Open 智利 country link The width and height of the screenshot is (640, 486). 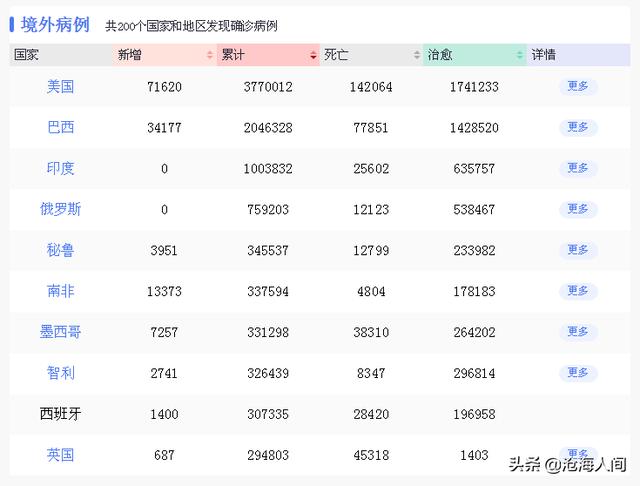(x=60, y=373)
